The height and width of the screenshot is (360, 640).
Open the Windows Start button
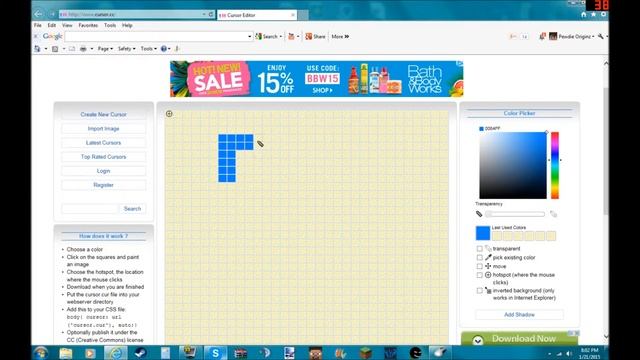tap(41, 353)
